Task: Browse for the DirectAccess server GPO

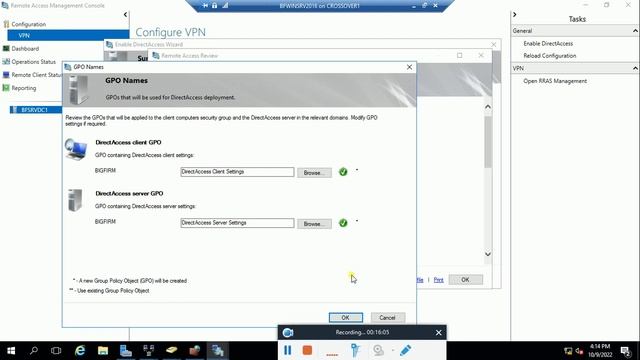Action: tap(314, 224)
